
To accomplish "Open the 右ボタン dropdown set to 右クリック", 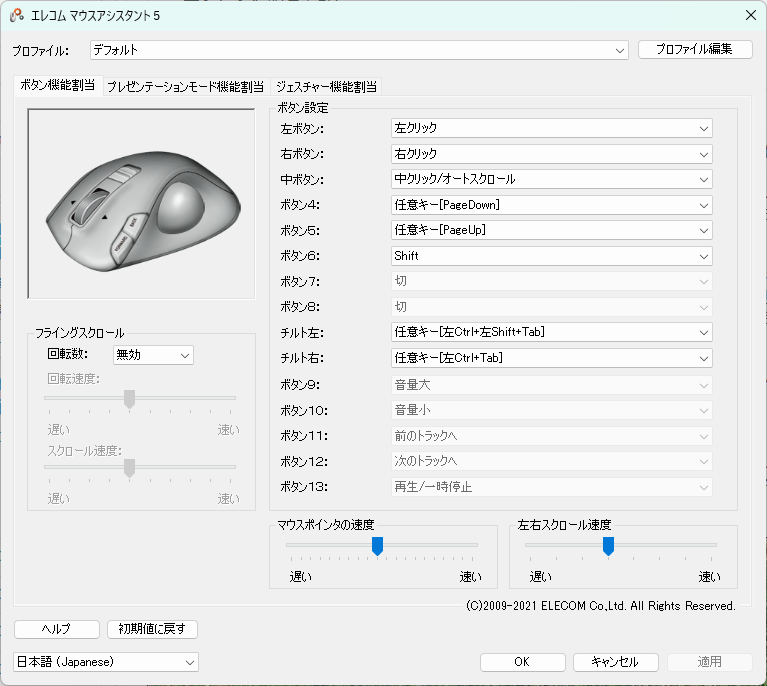I will pyautogui.click(x=552, y=154).
